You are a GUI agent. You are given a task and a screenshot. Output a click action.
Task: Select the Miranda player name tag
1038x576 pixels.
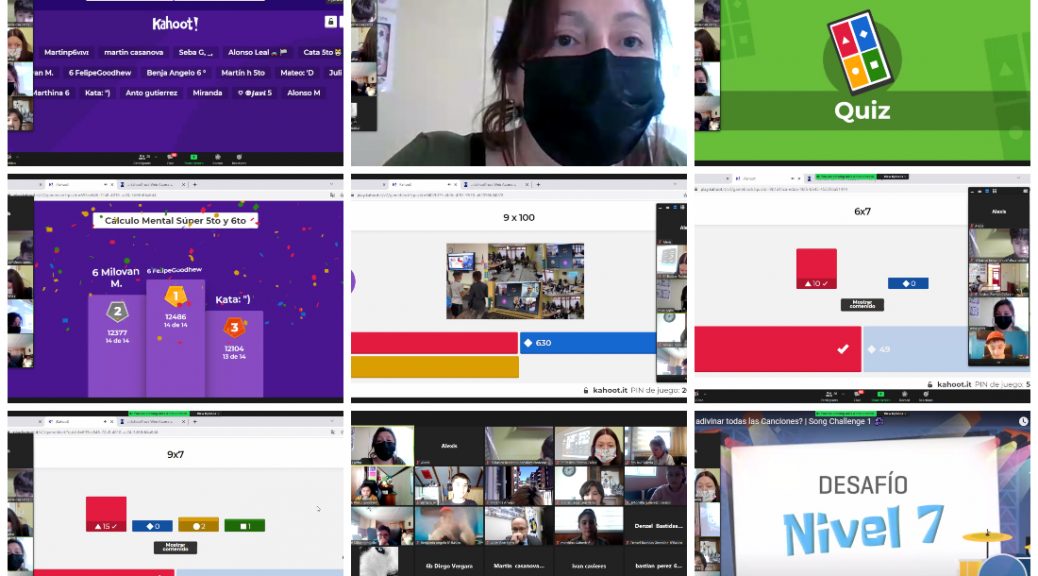pos(207,93)
